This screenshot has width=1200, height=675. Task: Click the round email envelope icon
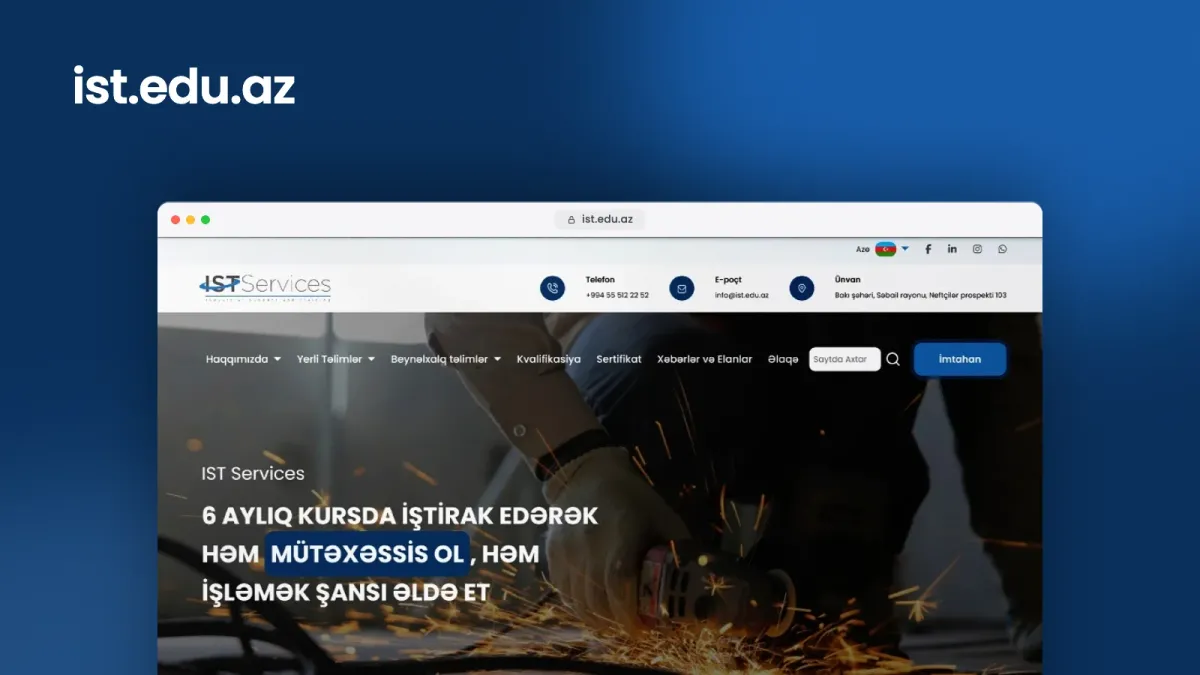(682, 288)
